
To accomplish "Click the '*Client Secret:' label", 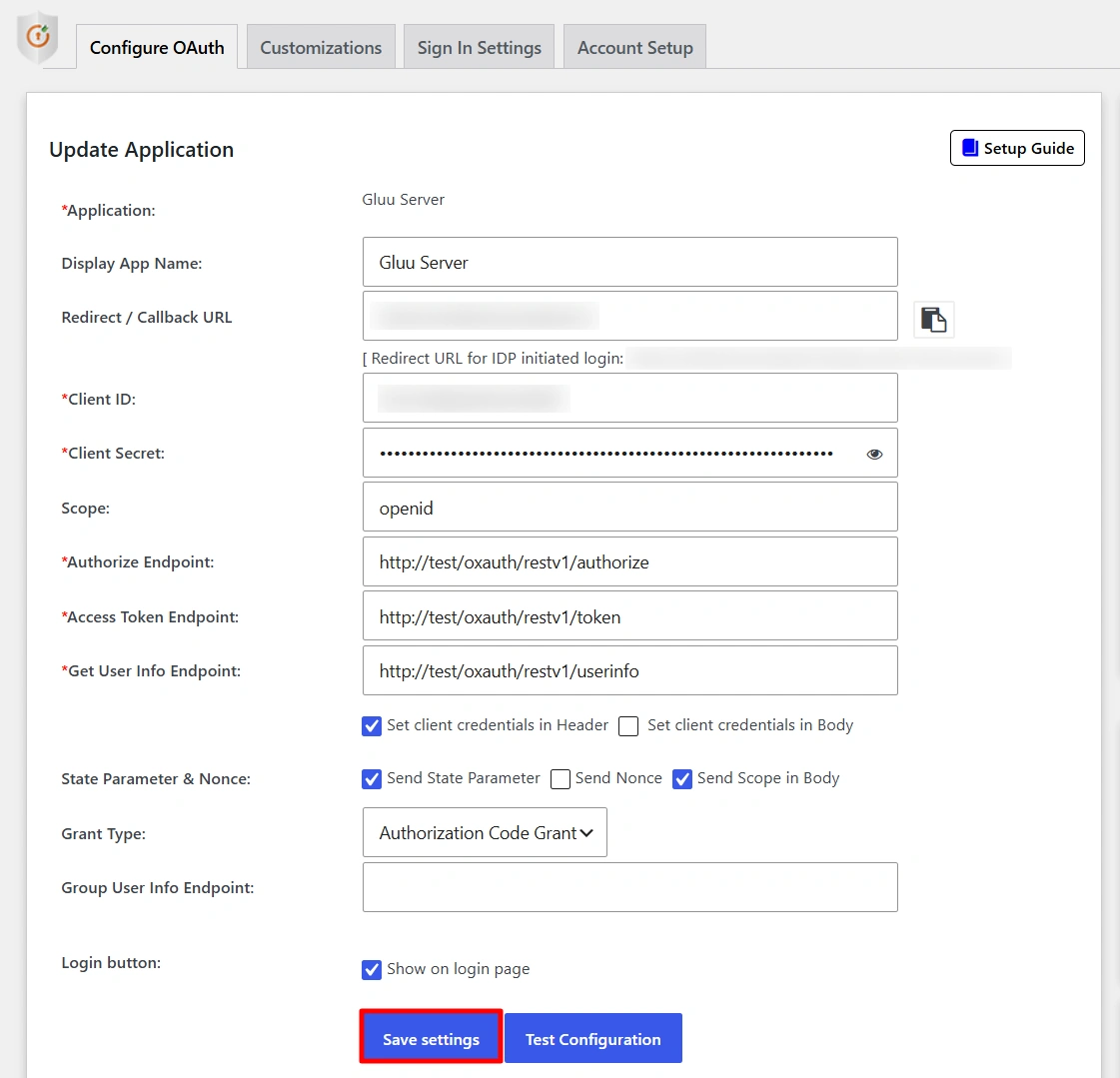I will [113, 453].
